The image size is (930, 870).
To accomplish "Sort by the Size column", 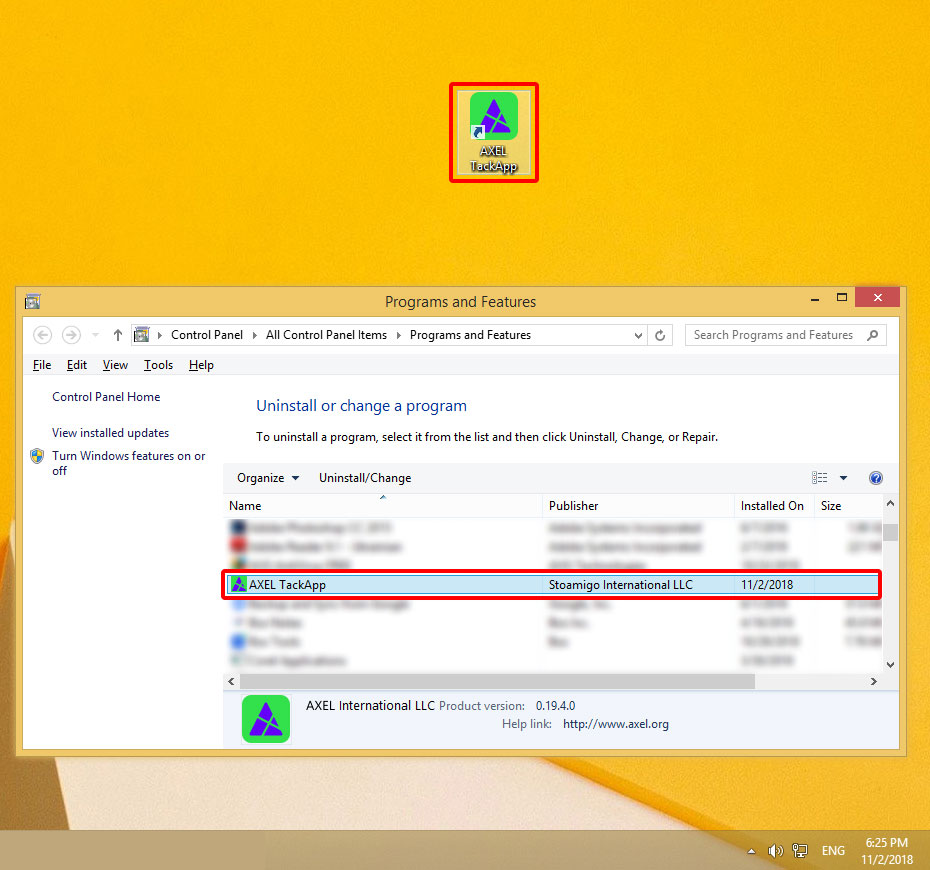I will click(849, 506).
